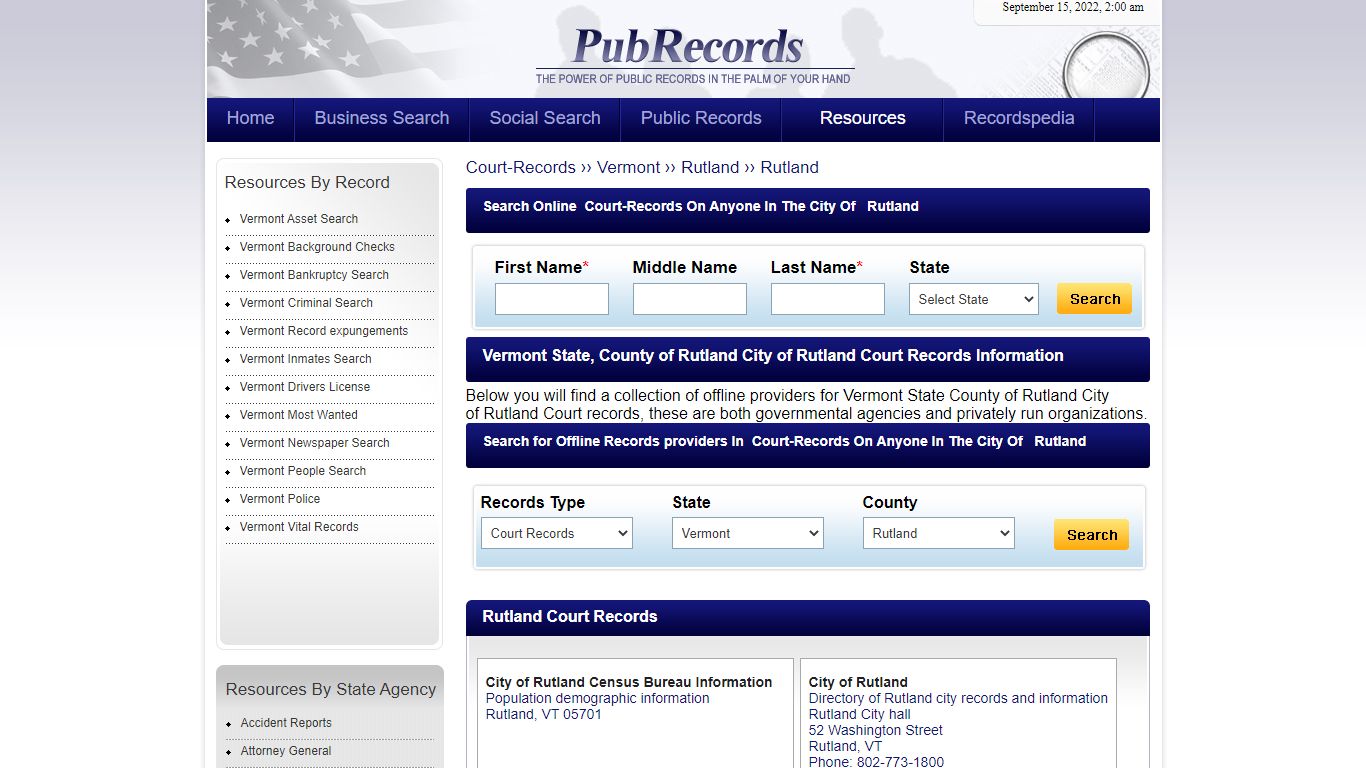
Task: Open Accident Reports link
Action: 286,723
